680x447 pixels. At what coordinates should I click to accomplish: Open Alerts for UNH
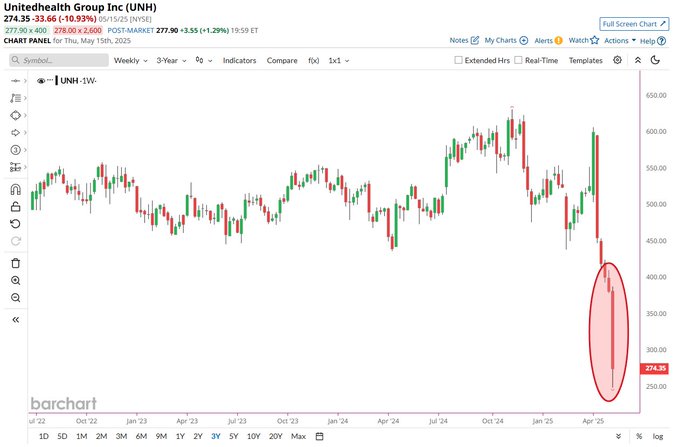click(548, 40)
